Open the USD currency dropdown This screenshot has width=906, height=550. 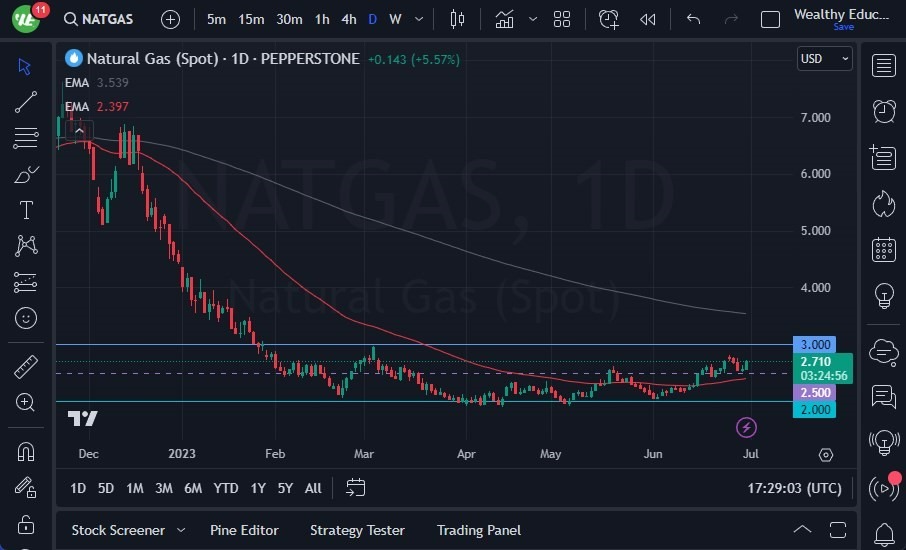coord(825,59)
